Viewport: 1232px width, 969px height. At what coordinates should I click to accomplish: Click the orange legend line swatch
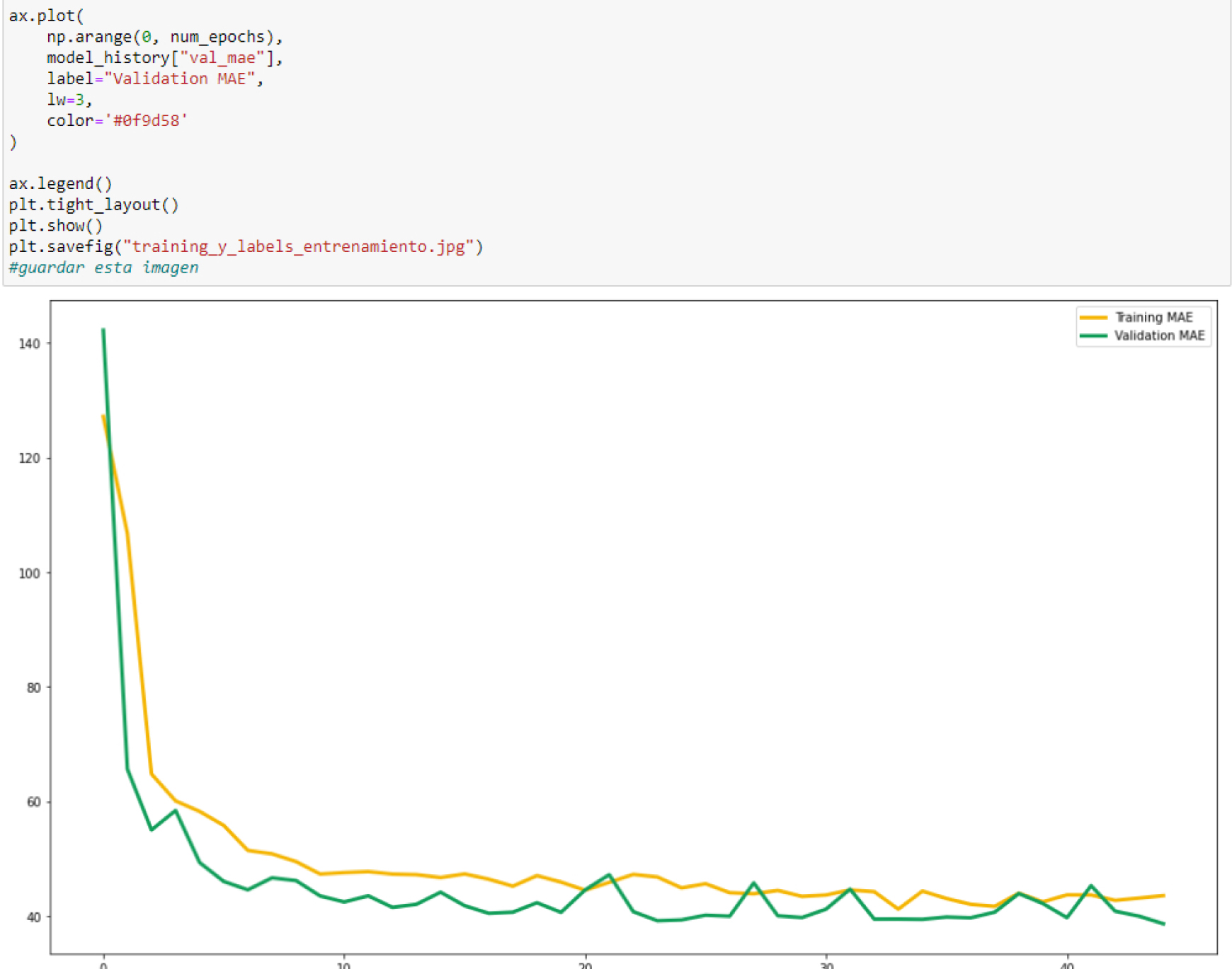(1093, 318)
